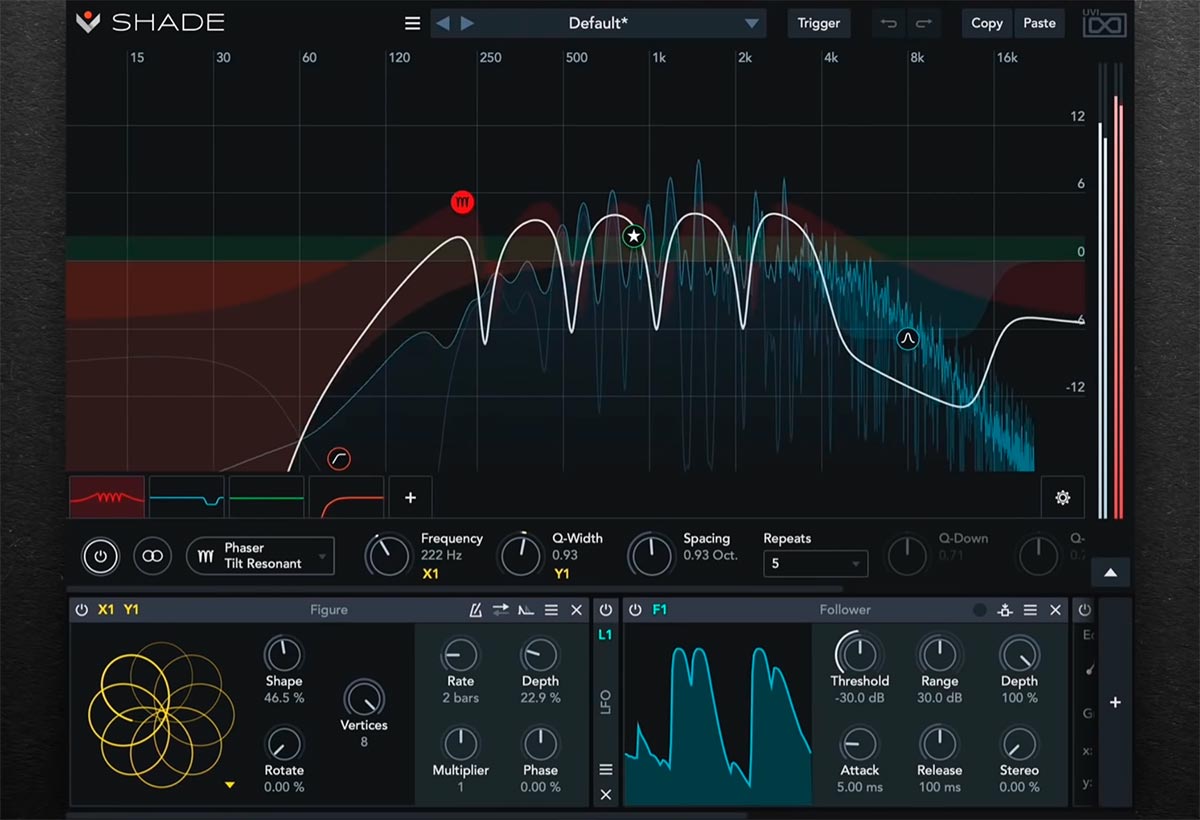Viewport: 1200px width, 820px height.
Task: Toggle the LFO modulator power
Action: click(606, 610)
